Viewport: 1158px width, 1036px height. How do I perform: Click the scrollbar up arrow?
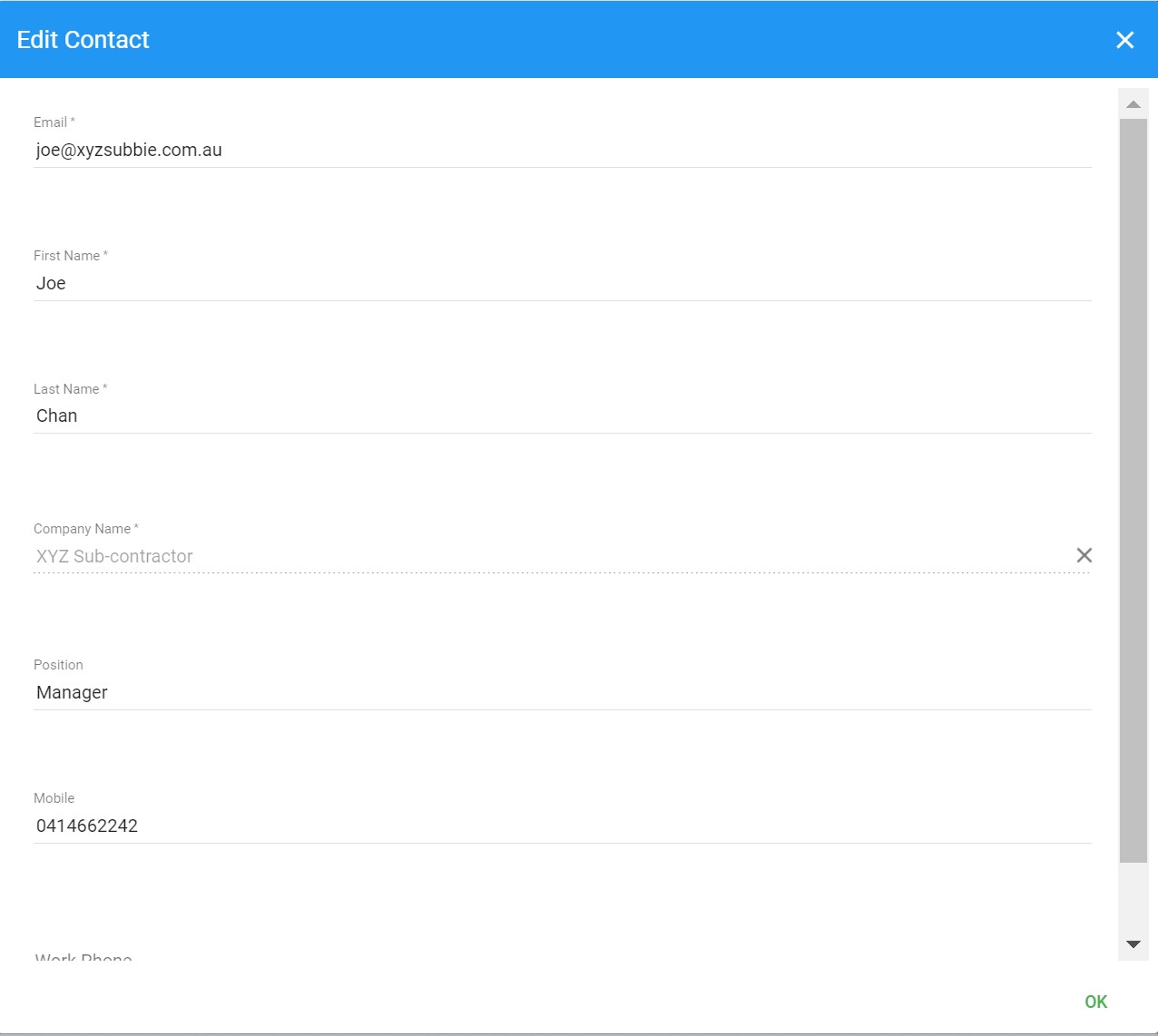[x=1133, y=104]
